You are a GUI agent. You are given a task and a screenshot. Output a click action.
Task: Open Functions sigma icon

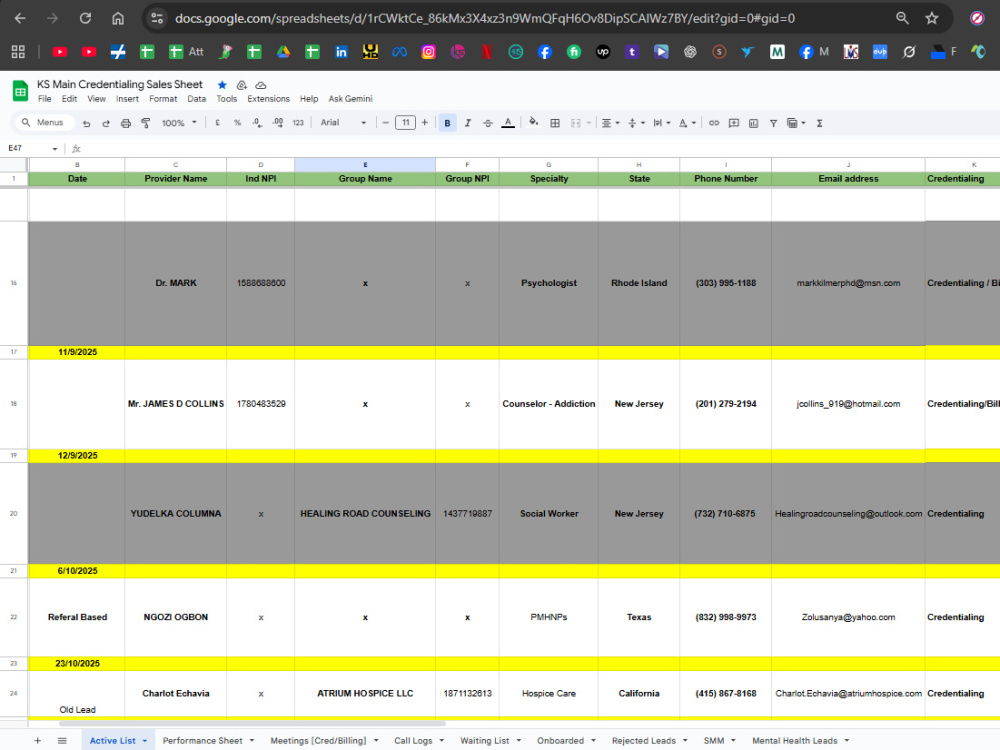point(820,123)
